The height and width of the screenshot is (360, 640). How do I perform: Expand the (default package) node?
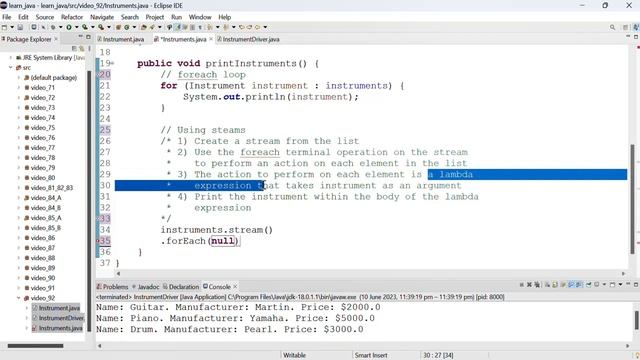(x=19, y=78)
